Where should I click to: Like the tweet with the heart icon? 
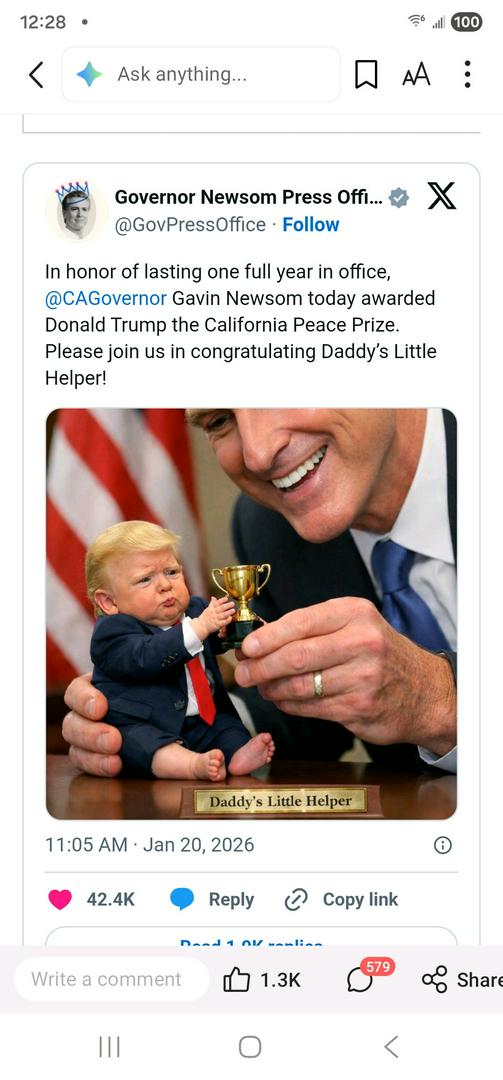coord(60,900)
